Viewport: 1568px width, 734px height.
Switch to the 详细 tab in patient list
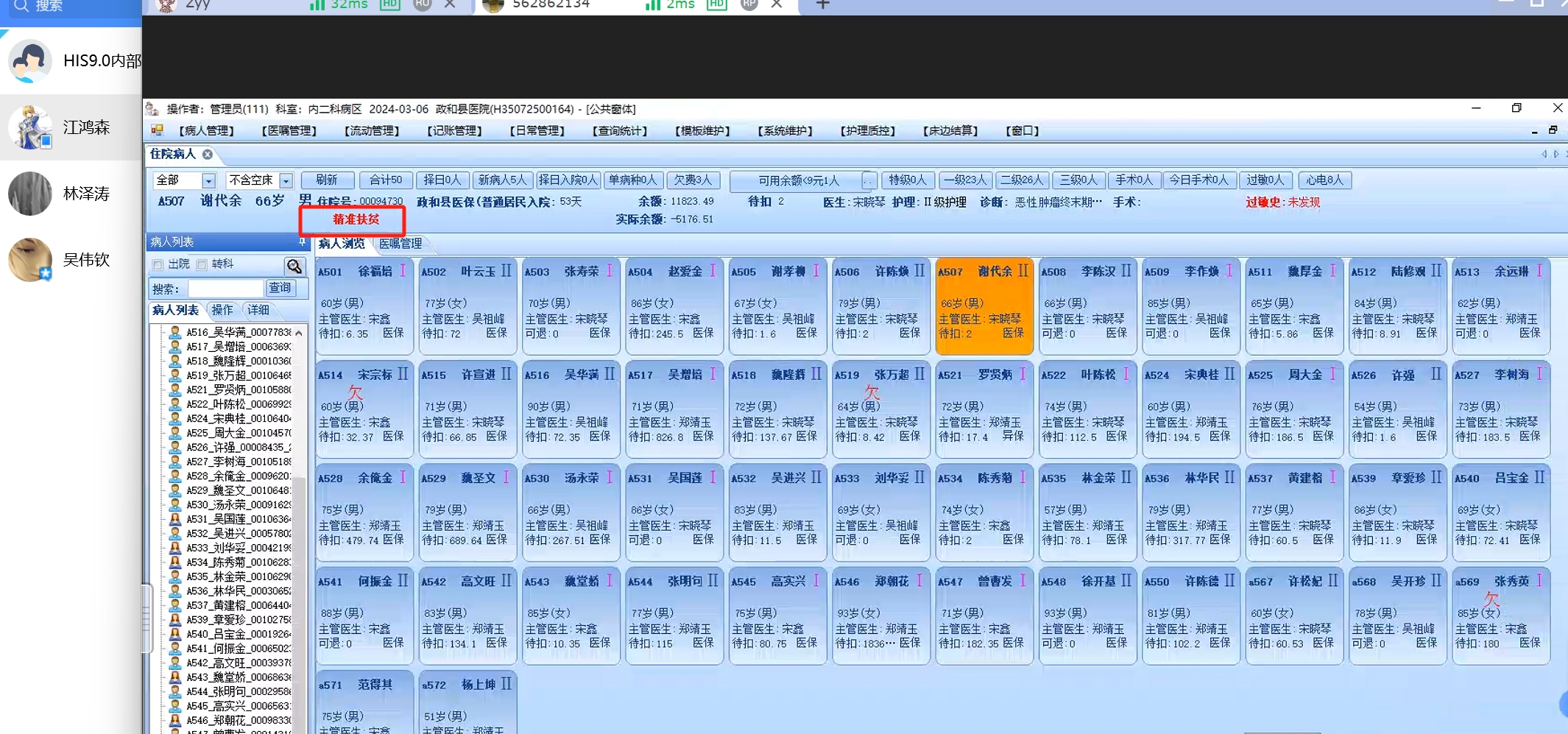pos(258,310)
